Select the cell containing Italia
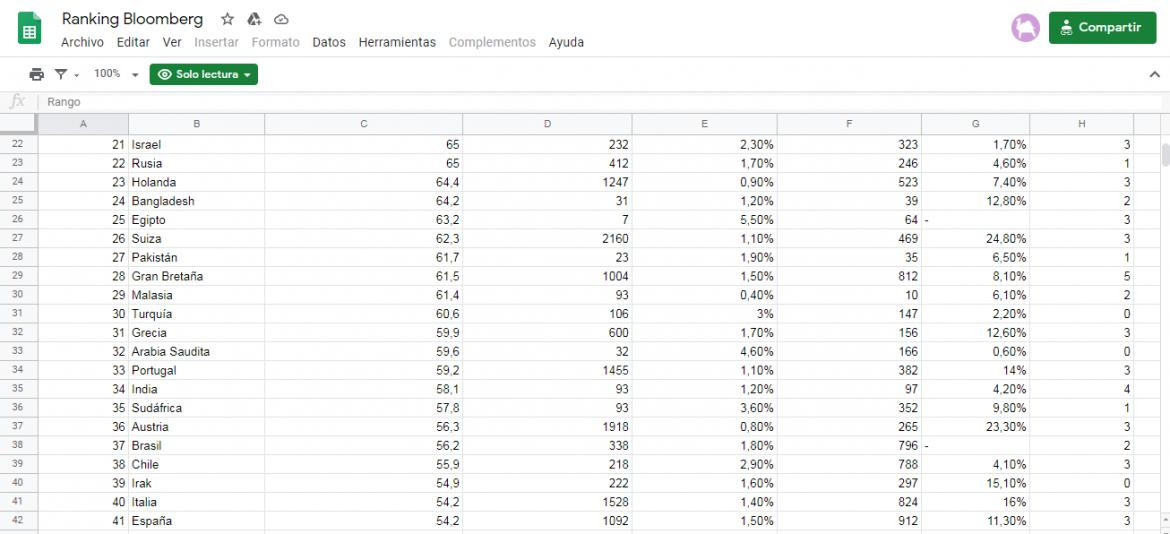The image size is (1170, 534). pos(196,502)
